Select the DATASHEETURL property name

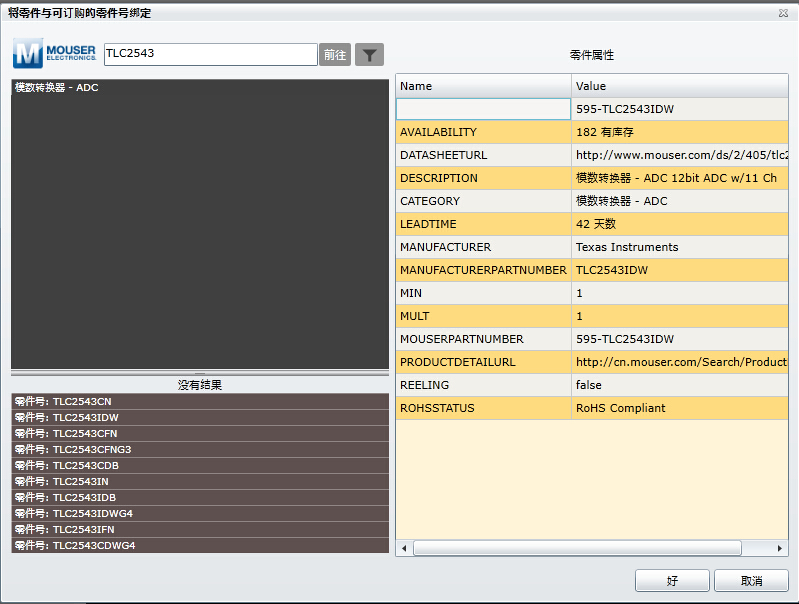coord(483,155)
